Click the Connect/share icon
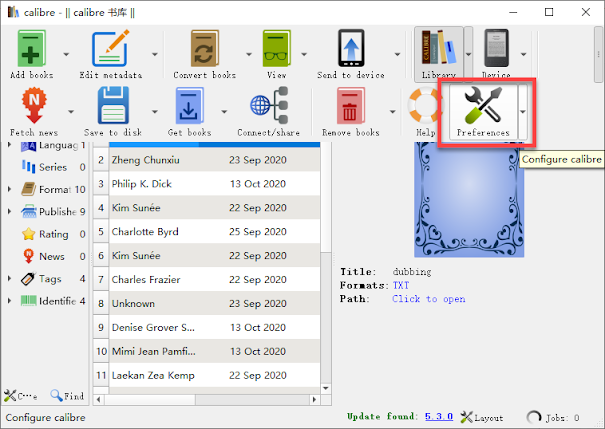This screenshot has width=605, height=429. point(269,105)
